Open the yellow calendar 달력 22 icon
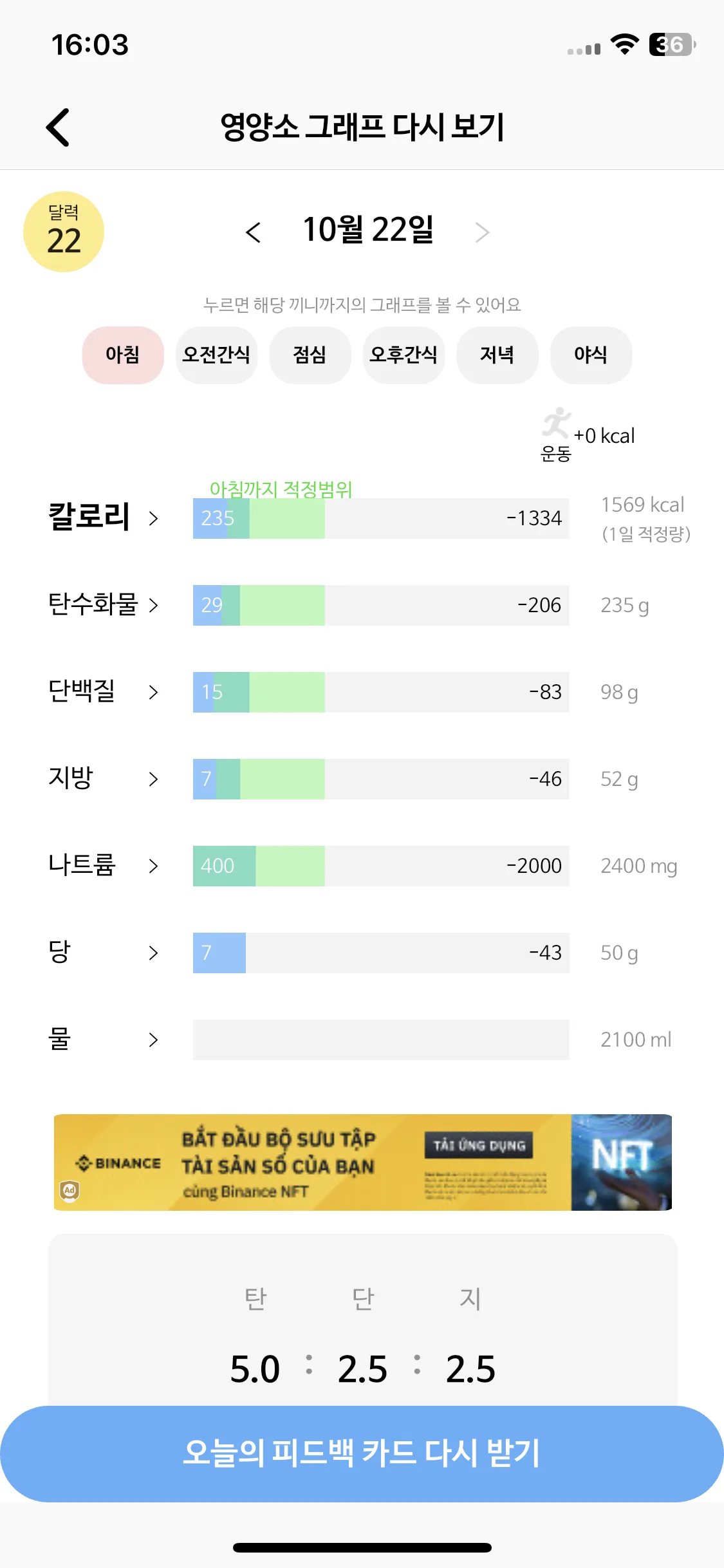This screenshot has width=724, height=1568. [x=64, y=232]
